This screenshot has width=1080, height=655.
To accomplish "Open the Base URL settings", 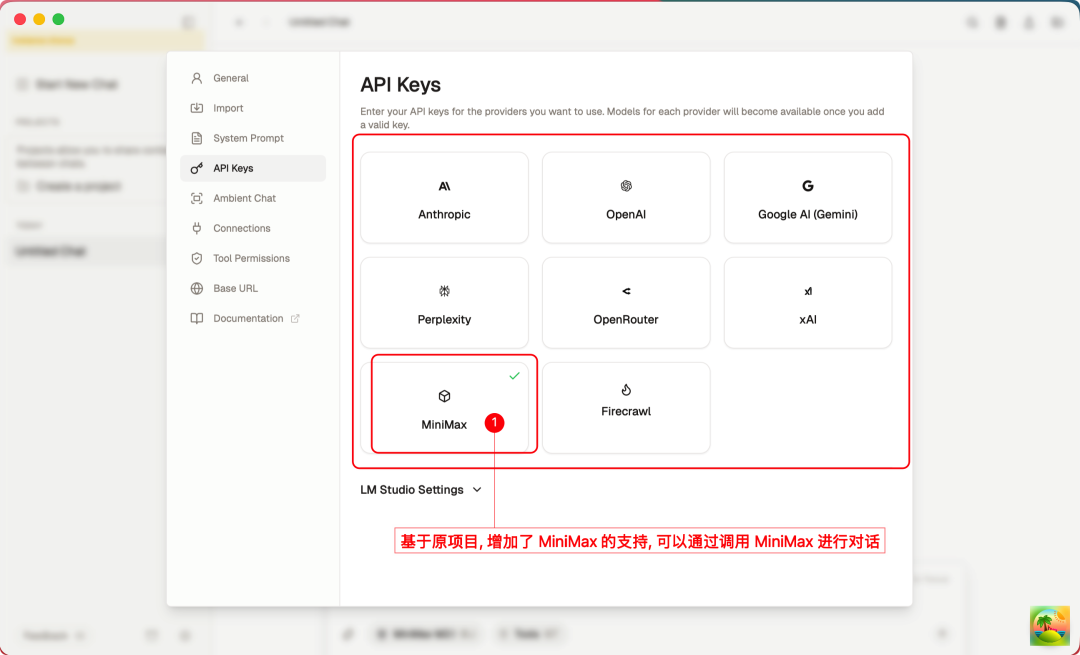I will 235,288.
